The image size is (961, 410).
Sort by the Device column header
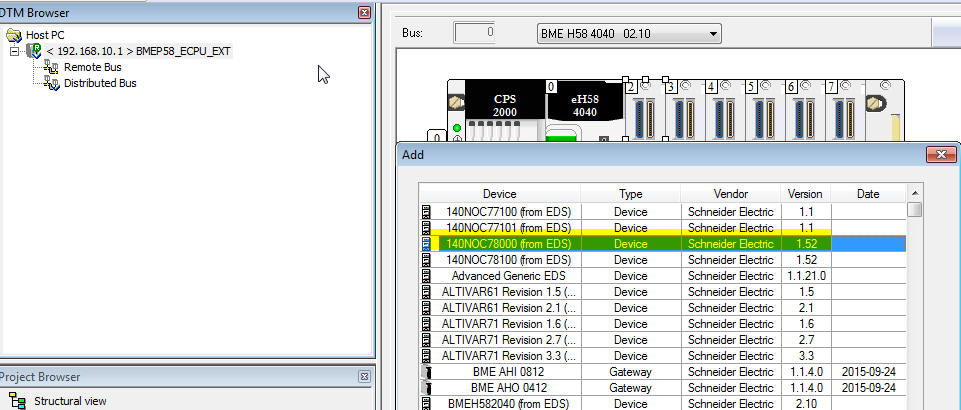coord(499,194)
